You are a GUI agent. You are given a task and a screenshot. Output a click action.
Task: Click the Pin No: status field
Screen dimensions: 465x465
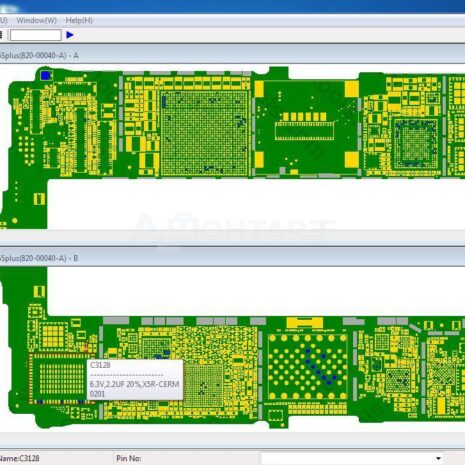click(x=129, y=458)
